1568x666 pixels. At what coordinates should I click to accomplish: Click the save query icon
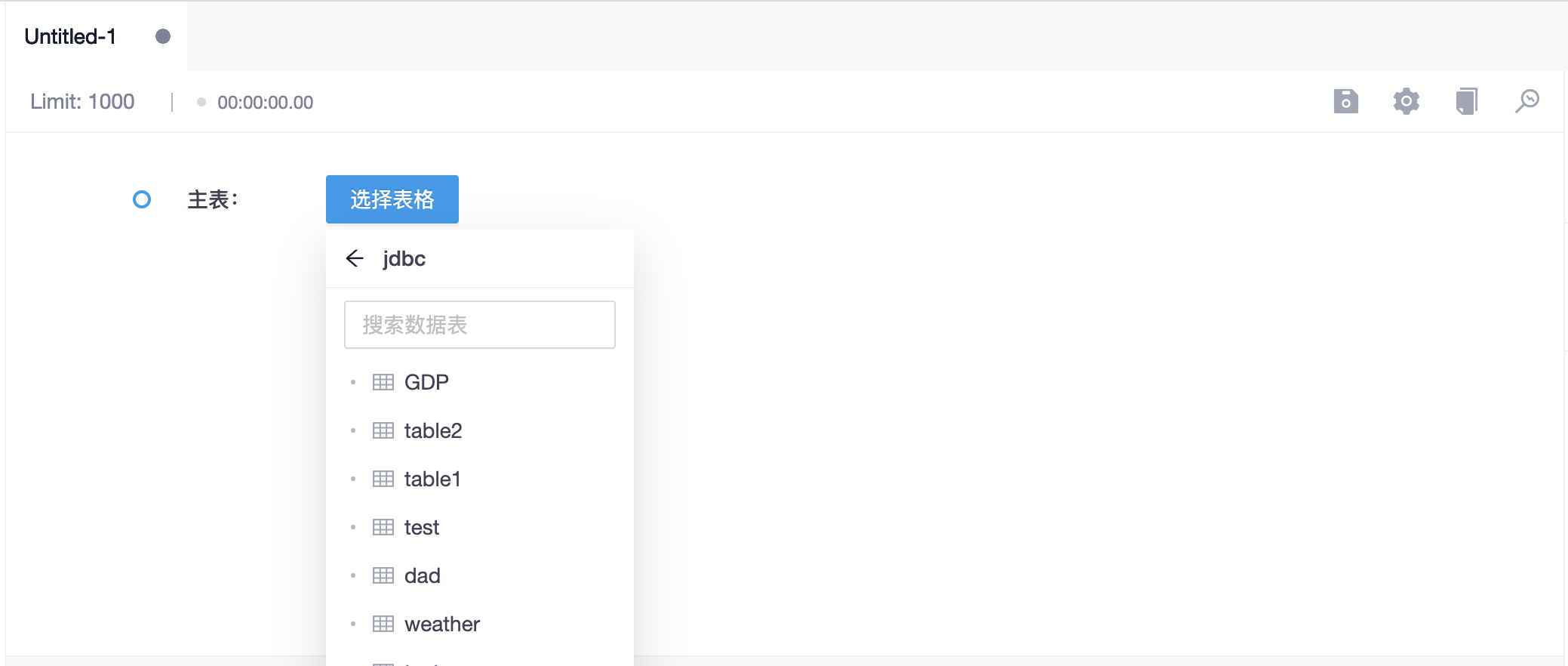pos(1345,101)
